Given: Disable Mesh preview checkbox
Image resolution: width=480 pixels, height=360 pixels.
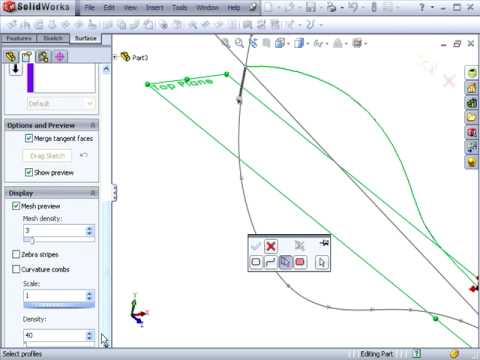Looking at the screenshot, I should [16, 206].
